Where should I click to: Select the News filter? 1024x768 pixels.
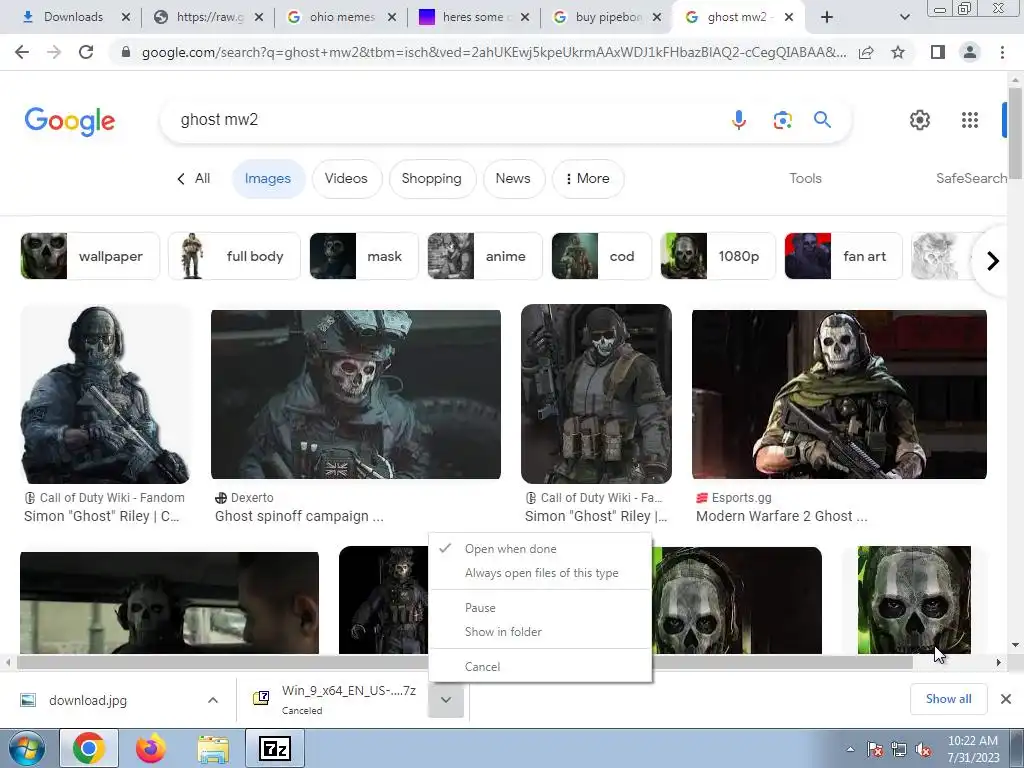[513, 178]
